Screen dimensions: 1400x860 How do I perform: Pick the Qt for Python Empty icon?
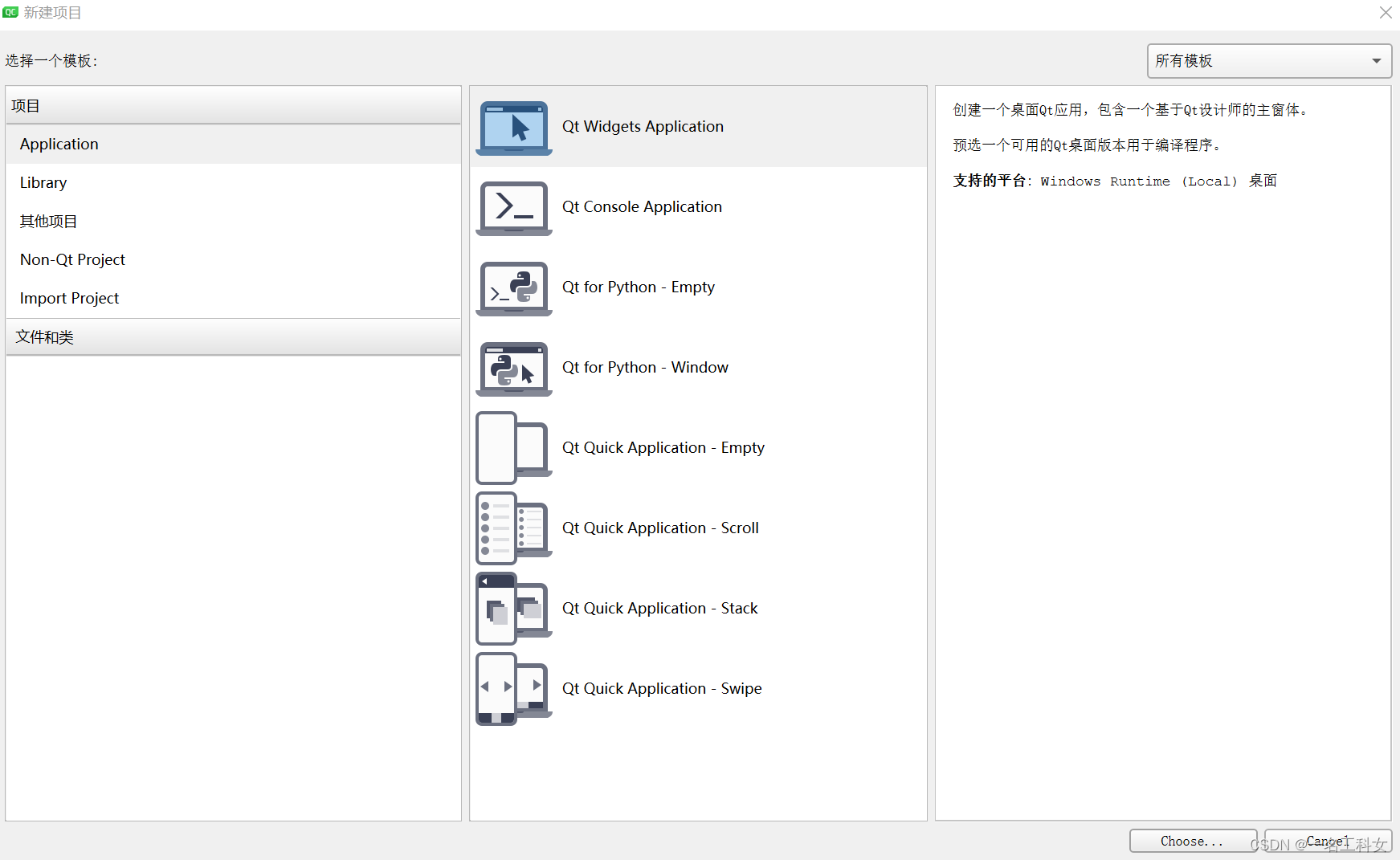click(x=514, y=288)
